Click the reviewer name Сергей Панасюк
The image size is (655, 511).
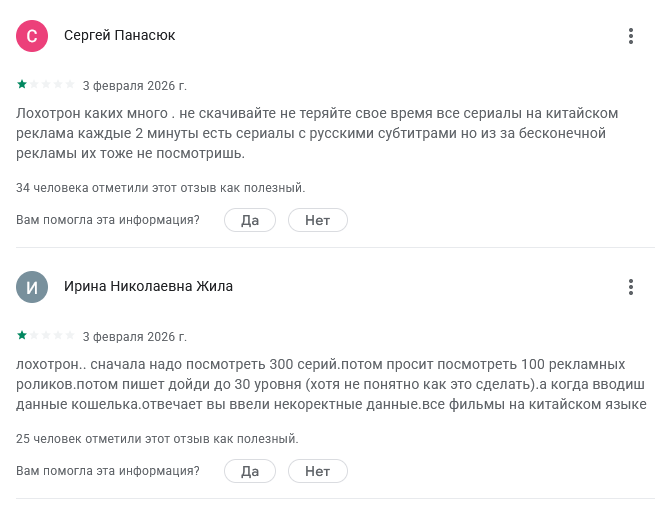click(x=120, y=36)
